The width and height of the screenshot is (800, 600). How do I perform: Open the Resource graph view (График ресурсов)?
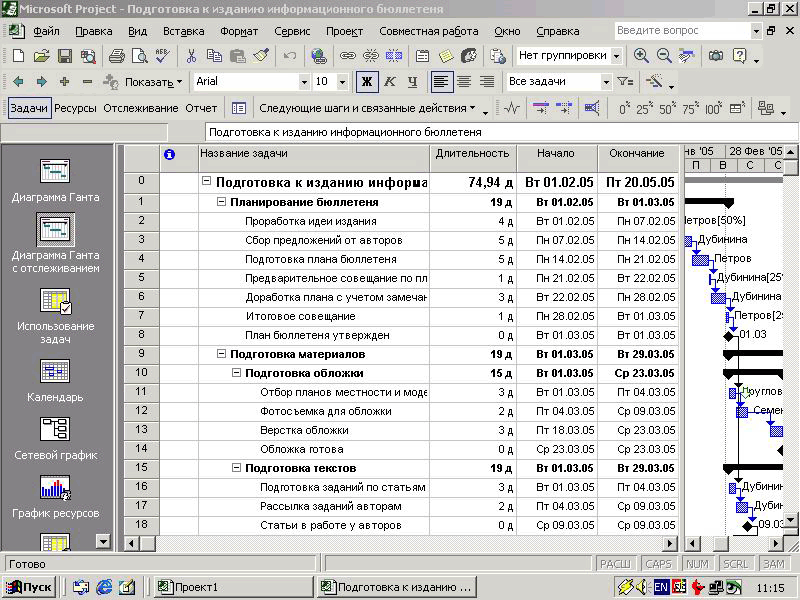coord(55,497)
